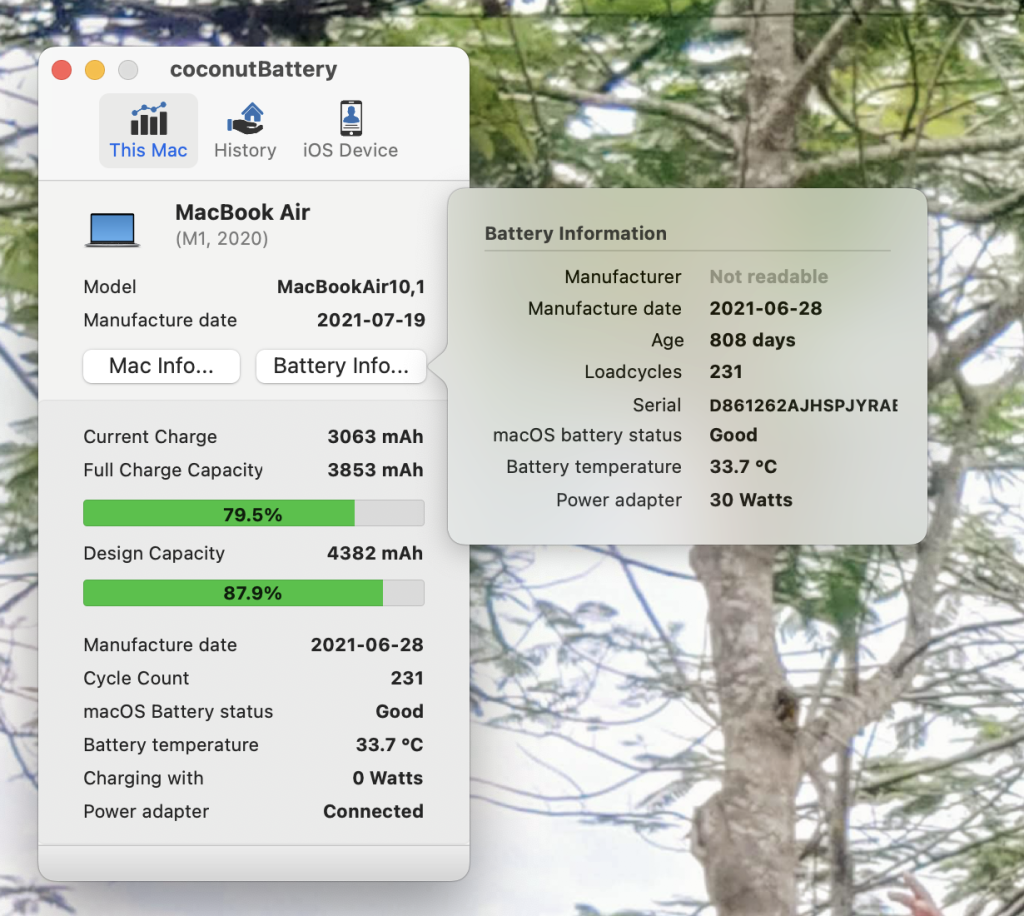Click the Model label

110,287
